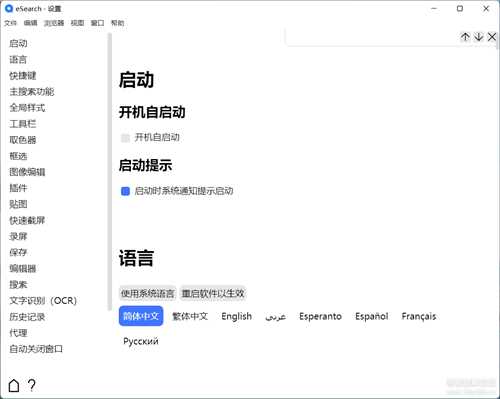The image size is (500, 399).
Task: Go to 快速截屏 section in sidebar
Action: pyautogui.click(x=27, y=220)
